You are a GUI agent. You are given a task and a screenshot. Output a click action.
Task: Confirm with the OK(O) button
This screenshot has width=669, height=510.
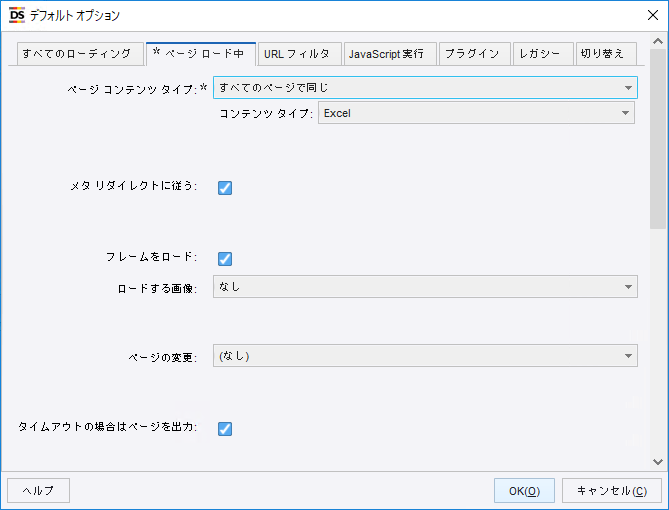point(524,490)
